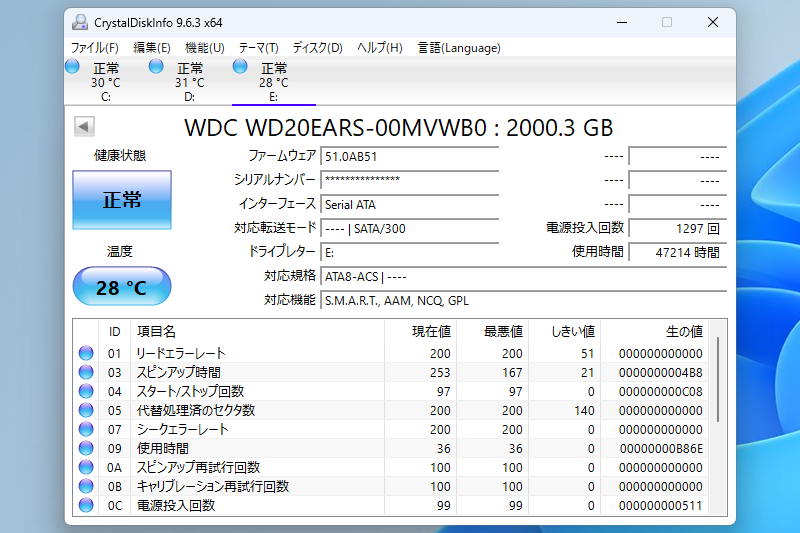Click status icon of row 07 シークエラーレート
This screenshot has height=533, width=800.
pyautogui.click(x=86, y=429)
